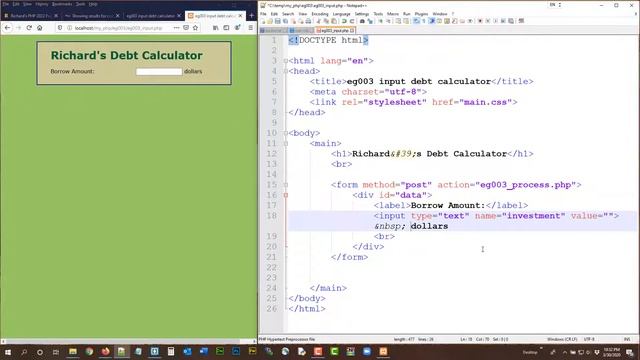Toggle Show All Characters in Notepad++ toolbar

424,21
